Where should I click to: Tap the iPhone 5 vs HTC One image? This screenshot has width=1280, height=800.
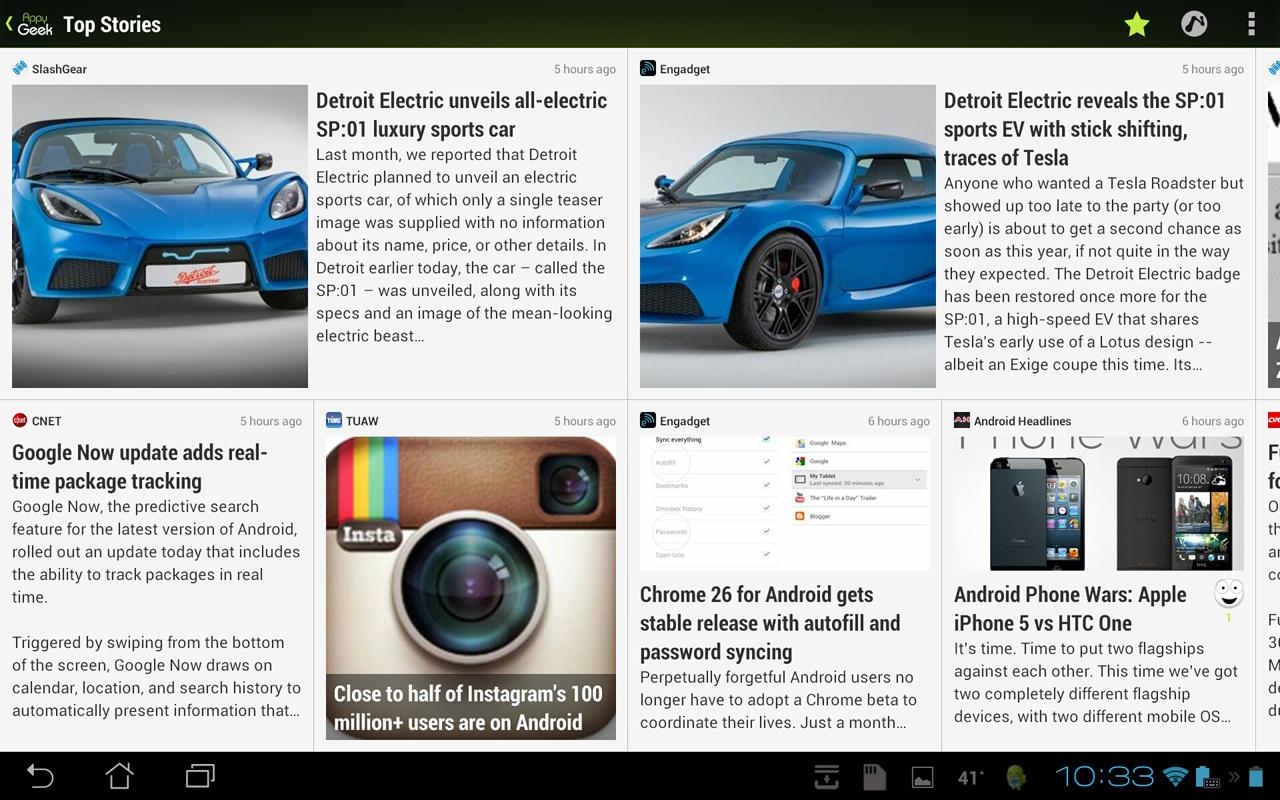coord(1099,503)
